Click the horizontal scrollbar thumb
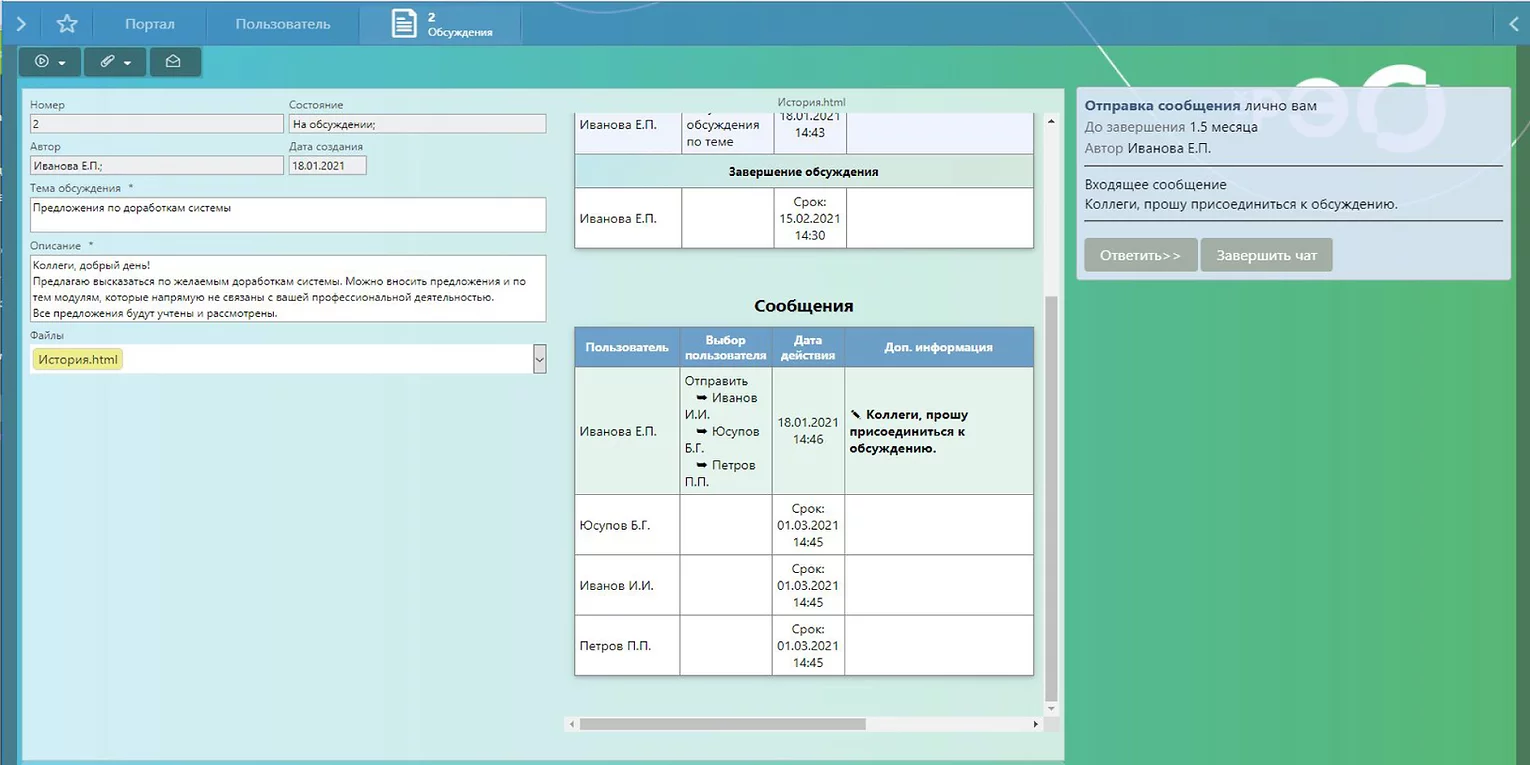This screenshot has width=1530, height=765. click(x=722, y=724)
